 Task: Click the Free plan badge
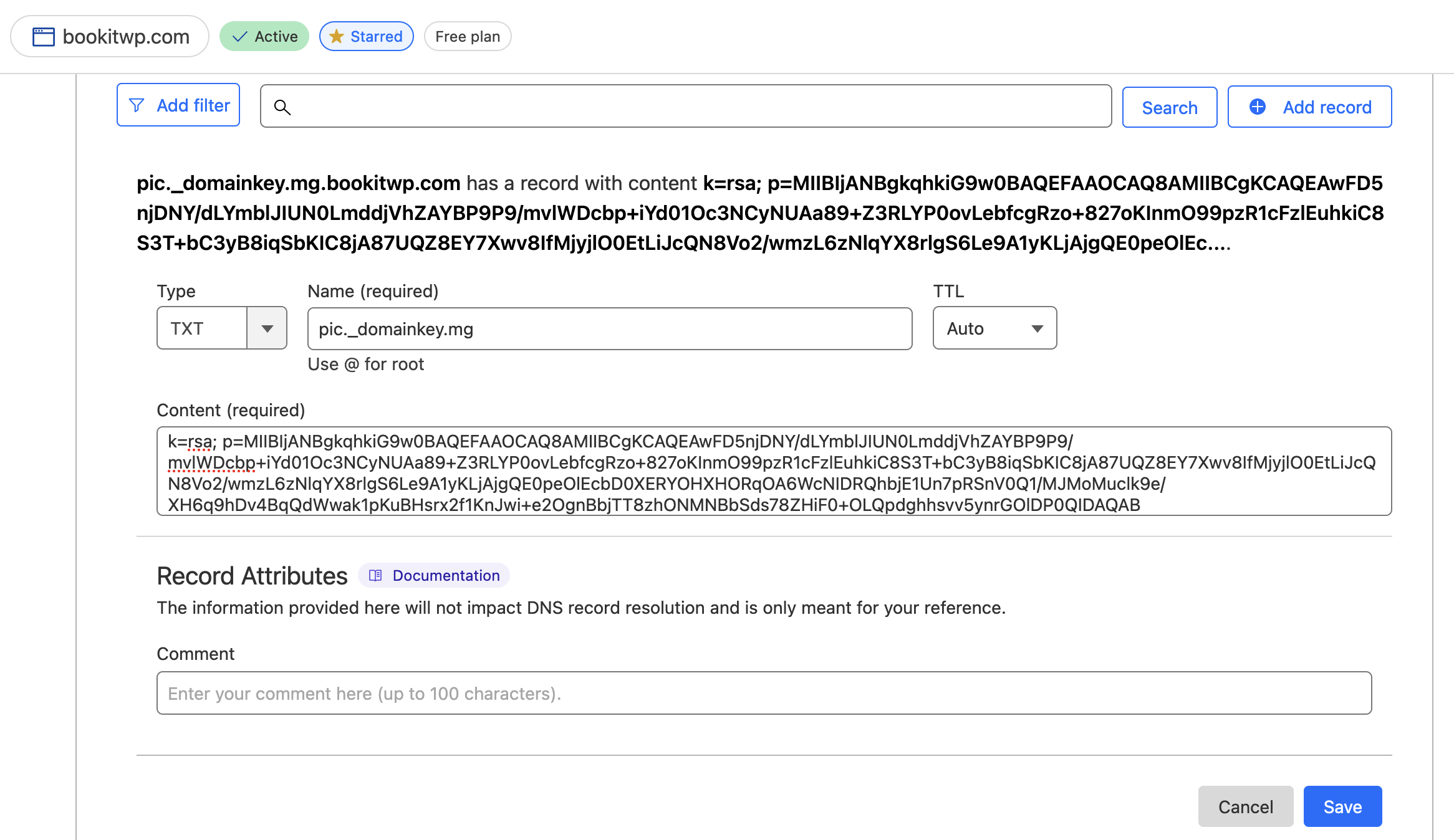pos(468,36)
